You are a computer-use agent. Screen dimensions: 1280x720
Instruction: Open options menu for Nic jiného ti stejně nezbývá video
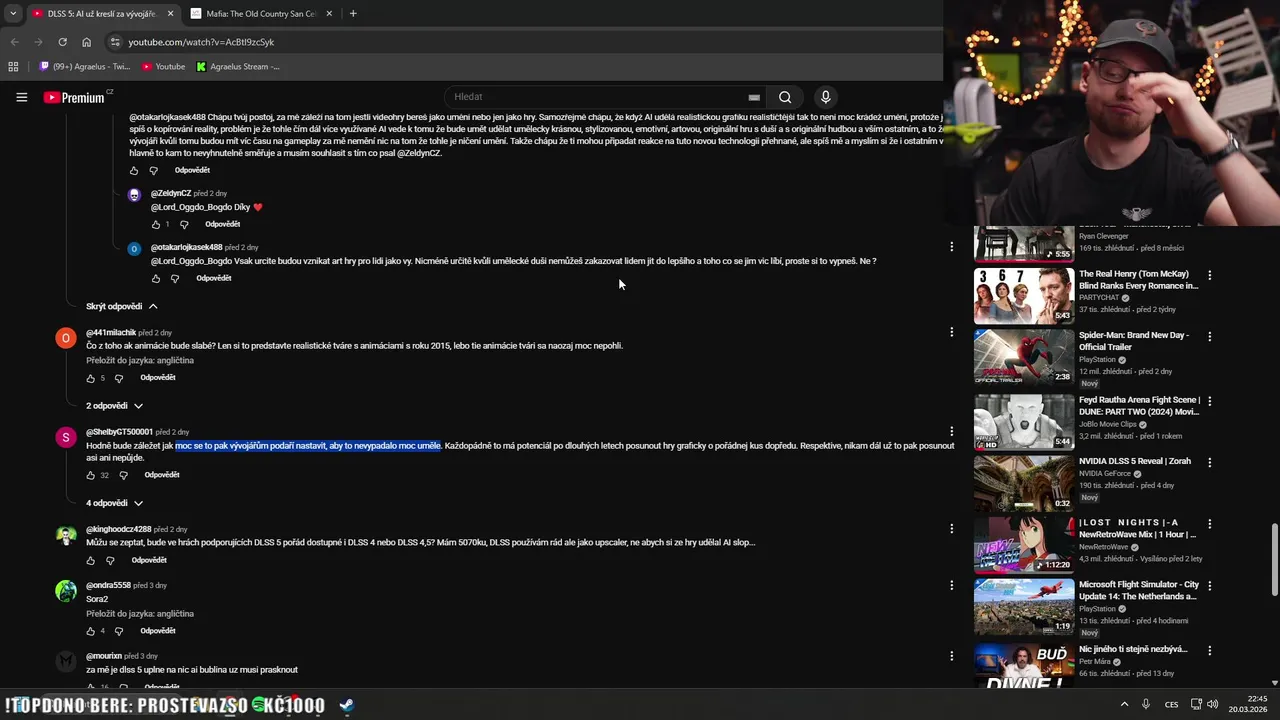pyautogui.click(x=1209, y=651)
